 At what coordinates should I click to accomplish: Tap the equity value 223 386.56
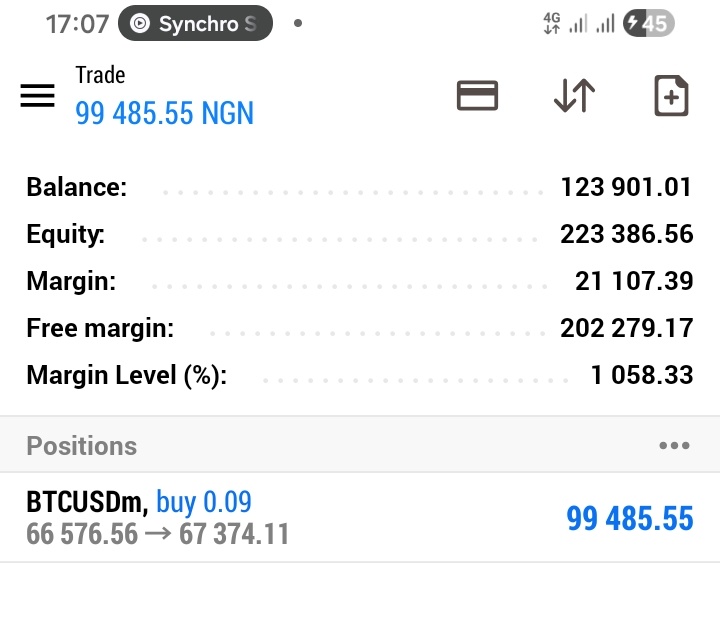pyautogui.click(x=626, y=234)
